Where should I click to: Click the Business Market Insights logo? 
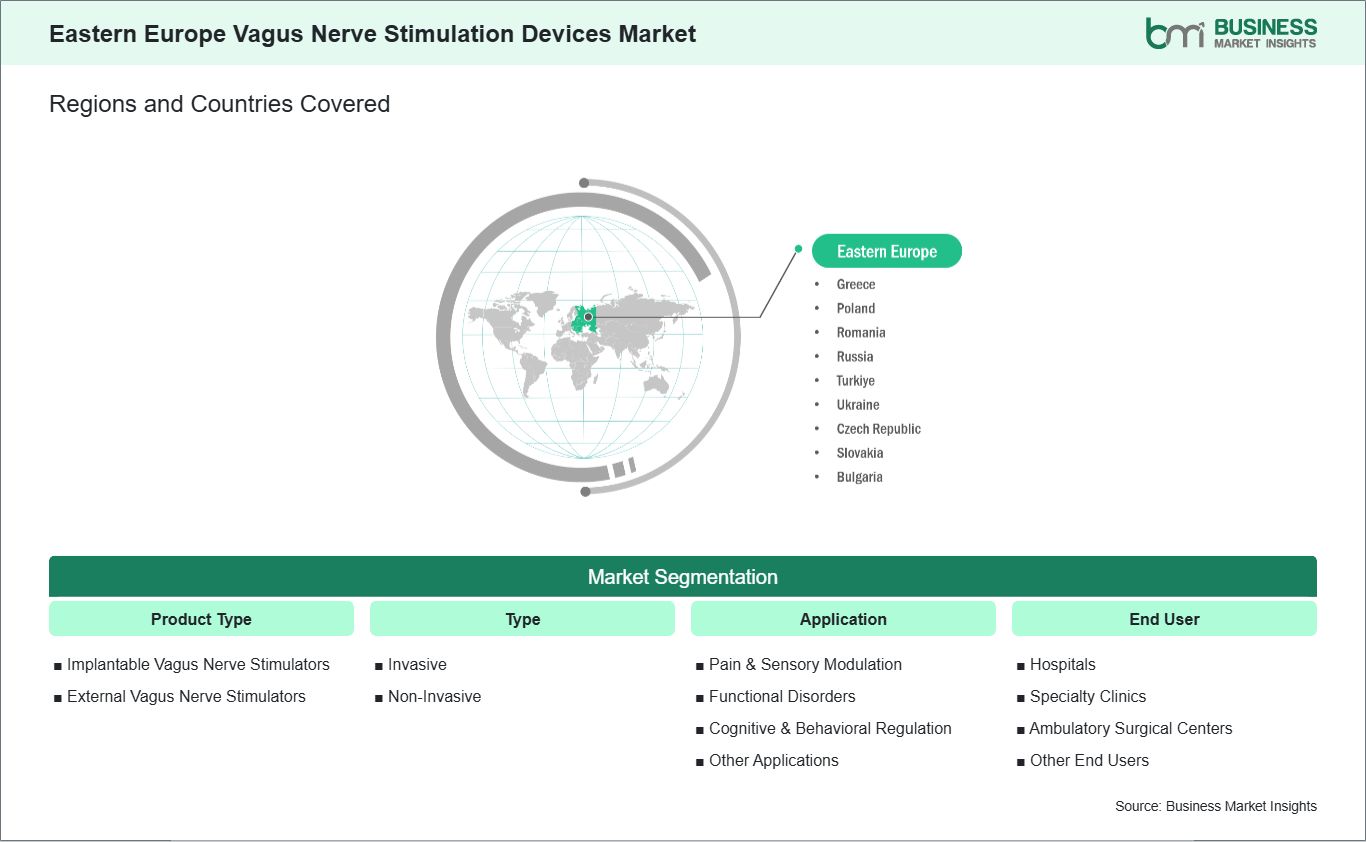click(1231, 33)
